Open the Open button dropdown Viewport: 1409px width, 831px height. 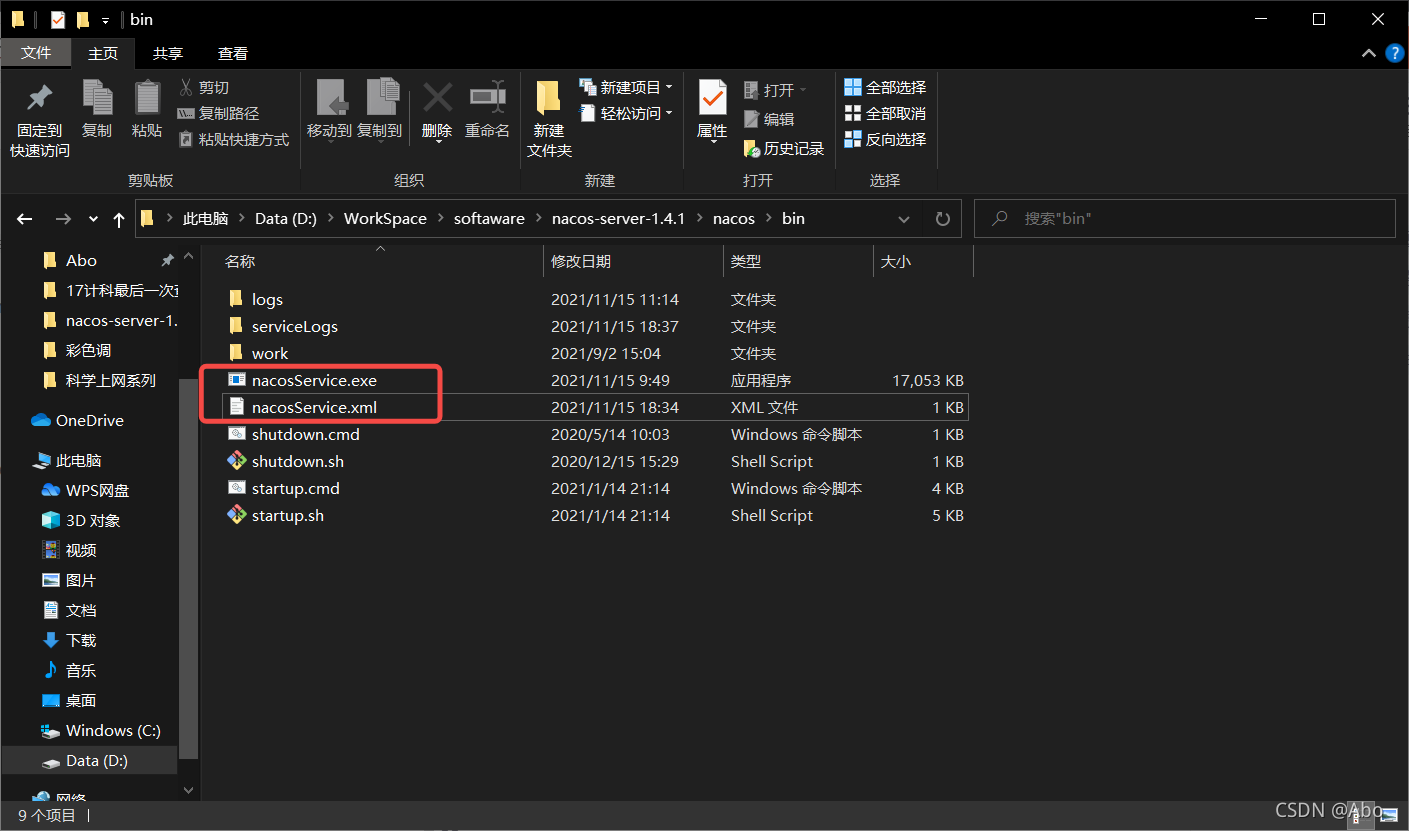pyautogui.click(x=802, y=90)
